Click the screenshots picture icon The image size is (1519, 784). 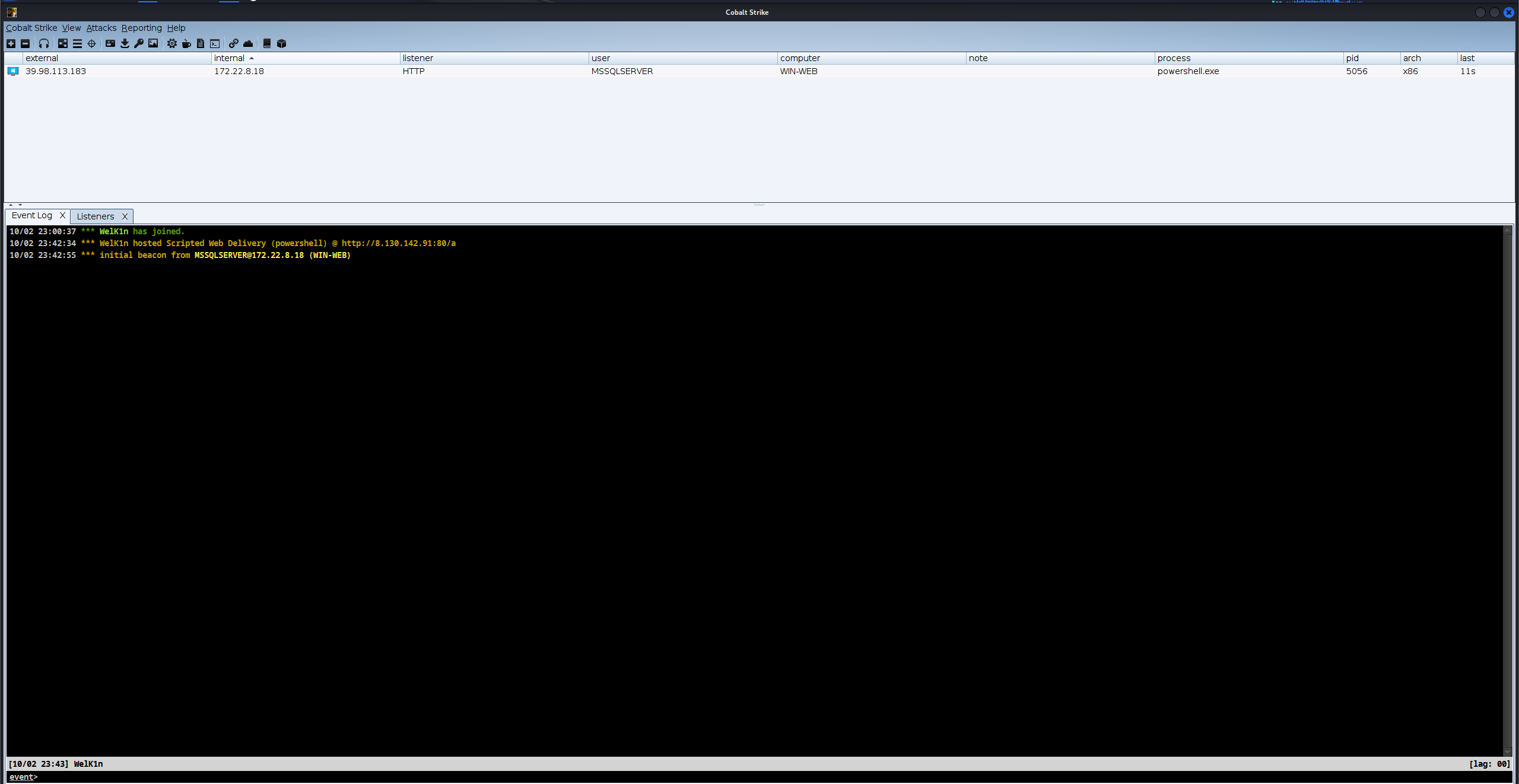153,43
